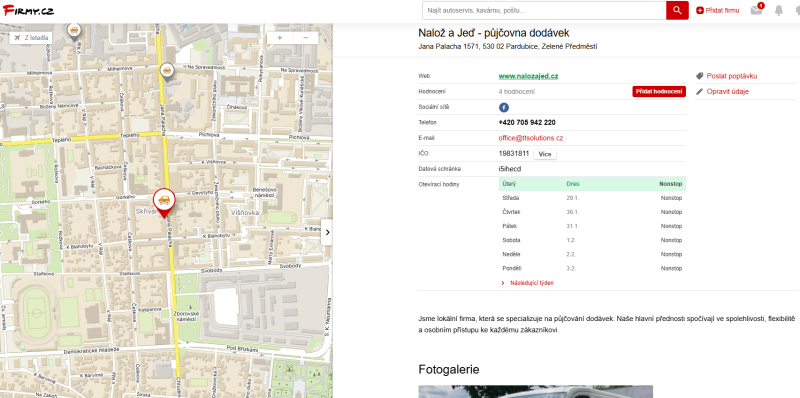Click the Přidat hodnocení button
The image size is (800, 398).
(659, 91)
